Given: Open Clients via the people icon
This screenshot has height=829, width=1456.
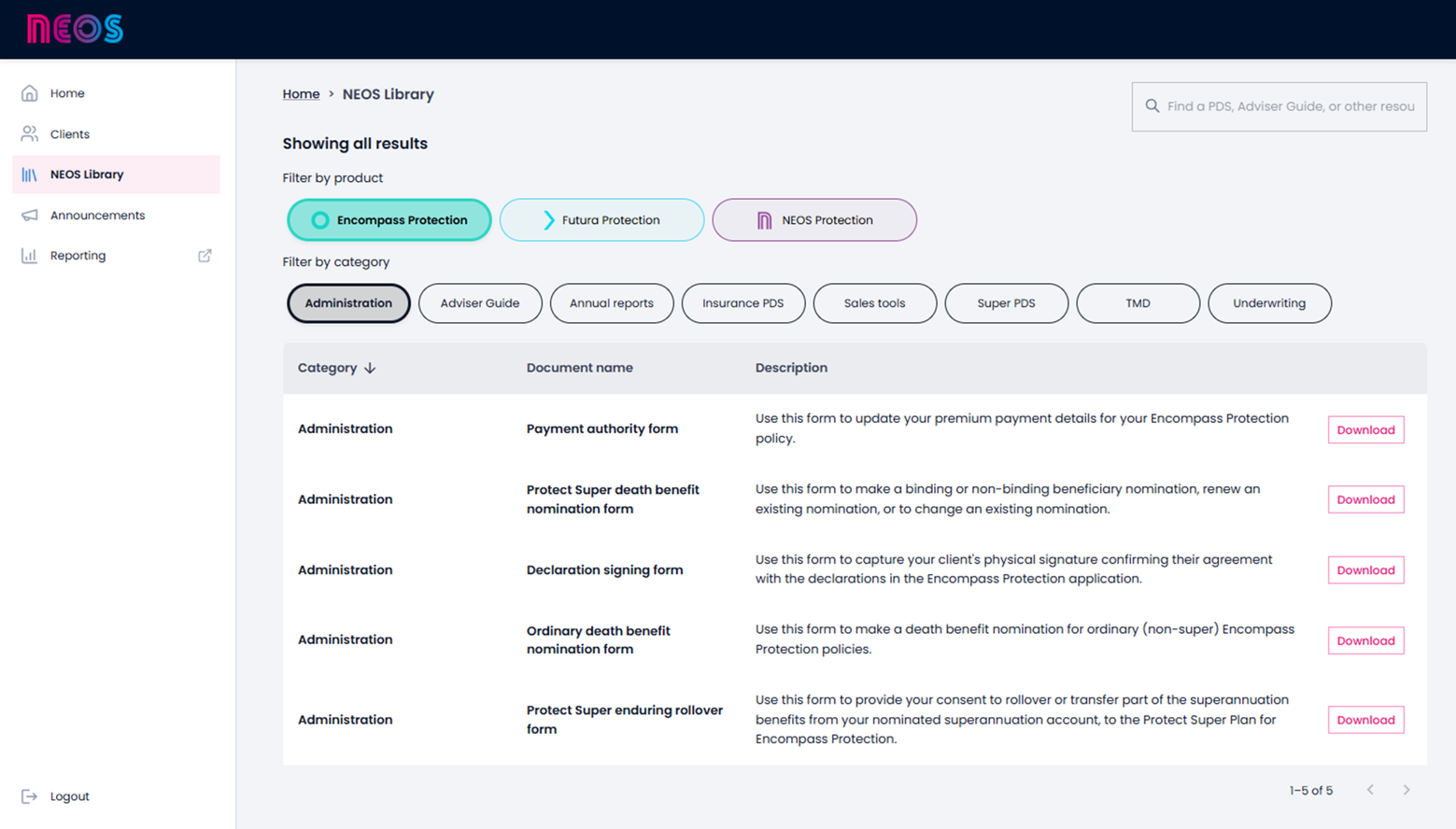Looking at the screenshot, I should pos(30,134).
